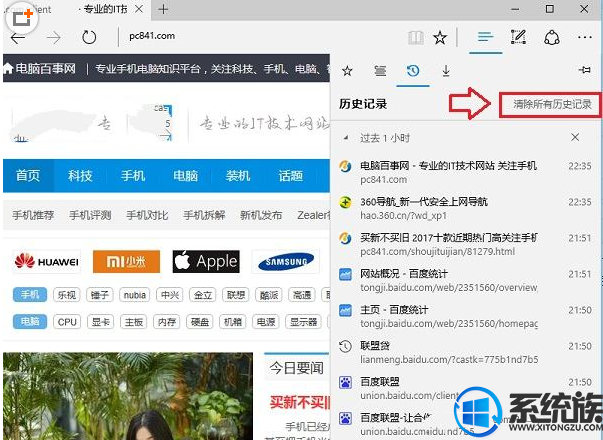Click the Samsung brand logo

(x=286, y=262)
